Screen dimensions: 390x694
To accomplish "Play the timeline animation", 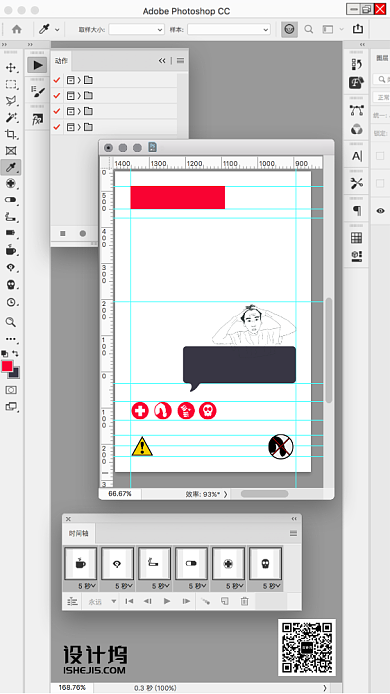I will pyautogui.click(x=167, y=601).
